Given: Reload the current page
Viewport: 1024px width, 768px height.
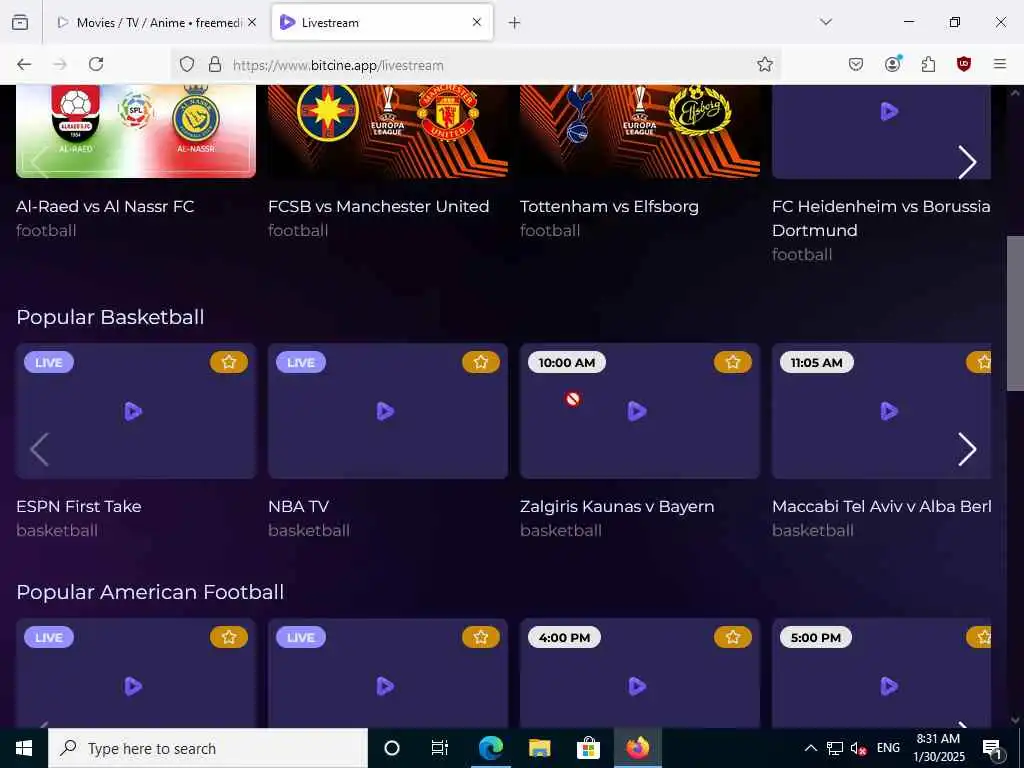Looking at the screenshot, I should pyautogui.click(x=96, y=64).
